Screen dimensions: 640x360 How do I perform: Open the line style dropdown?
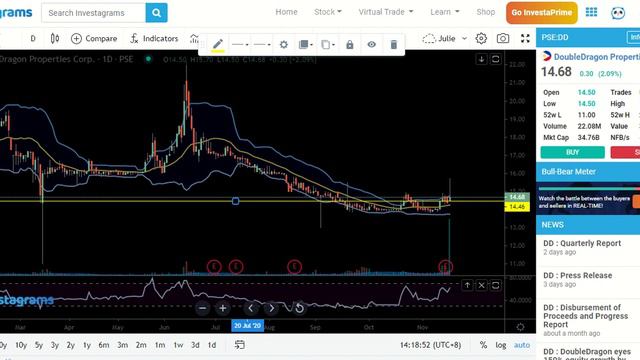pos(240,44)
